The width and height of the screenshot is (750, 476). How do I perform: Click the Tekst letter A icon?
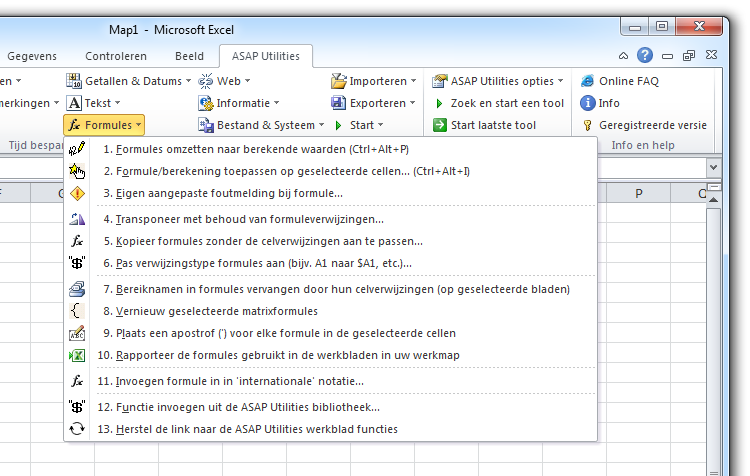pyautogui.click(x=74, y=103)
